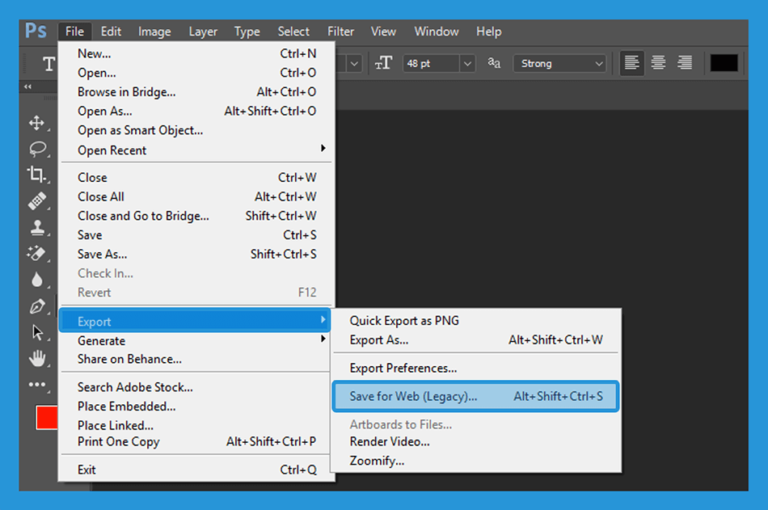Select the Clone Stamp tool

pyautogui.click(x=37, y=227)
